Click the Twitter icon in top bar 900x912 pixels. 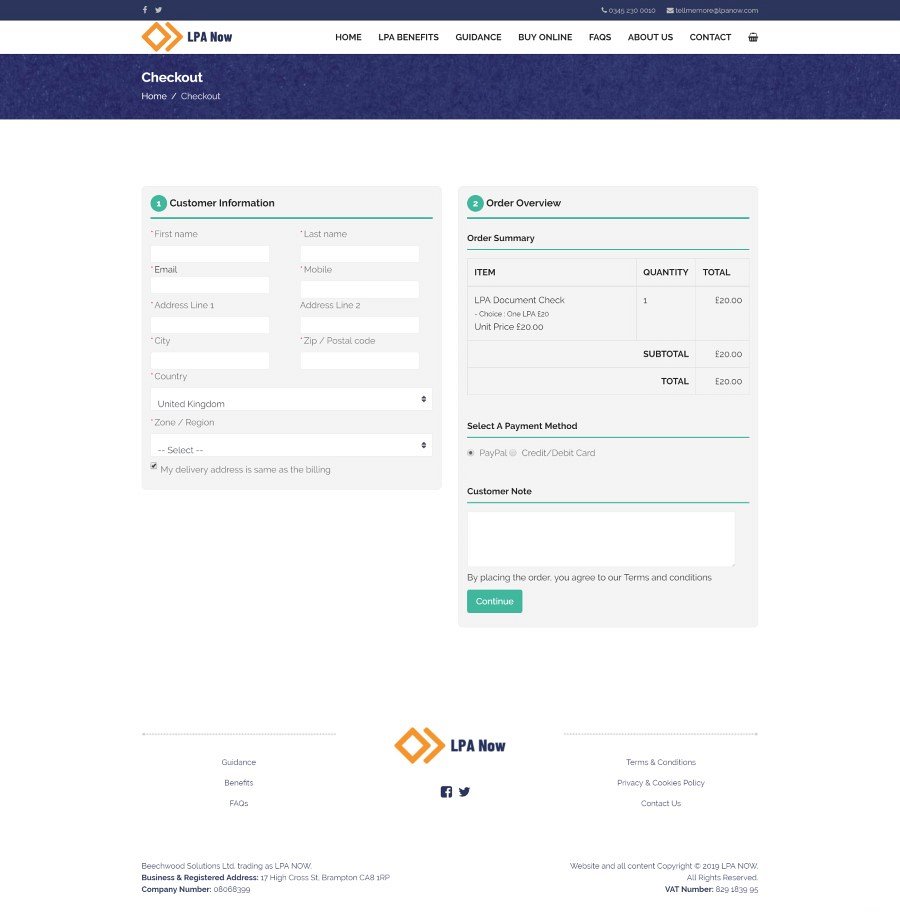pos(158,10)
